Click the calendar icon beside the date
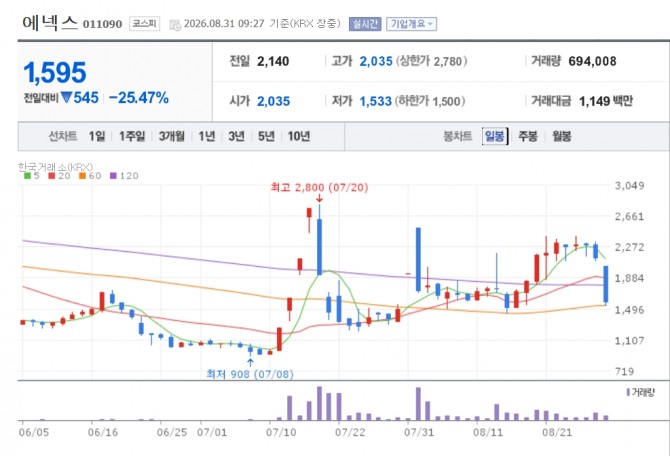The image size is (670, 456). (x=175, y=25)
